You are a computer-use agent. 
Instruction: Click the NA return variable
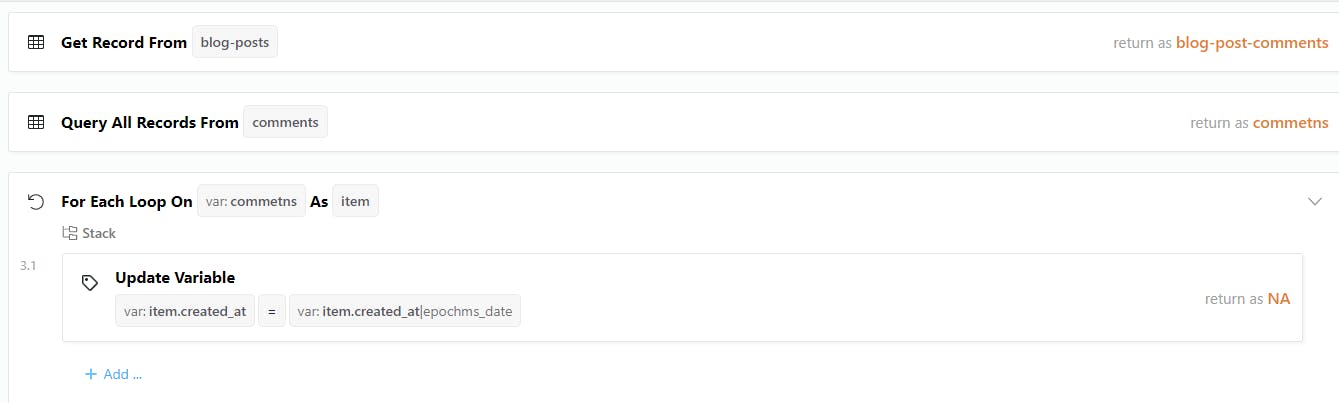pos(1279,298)
